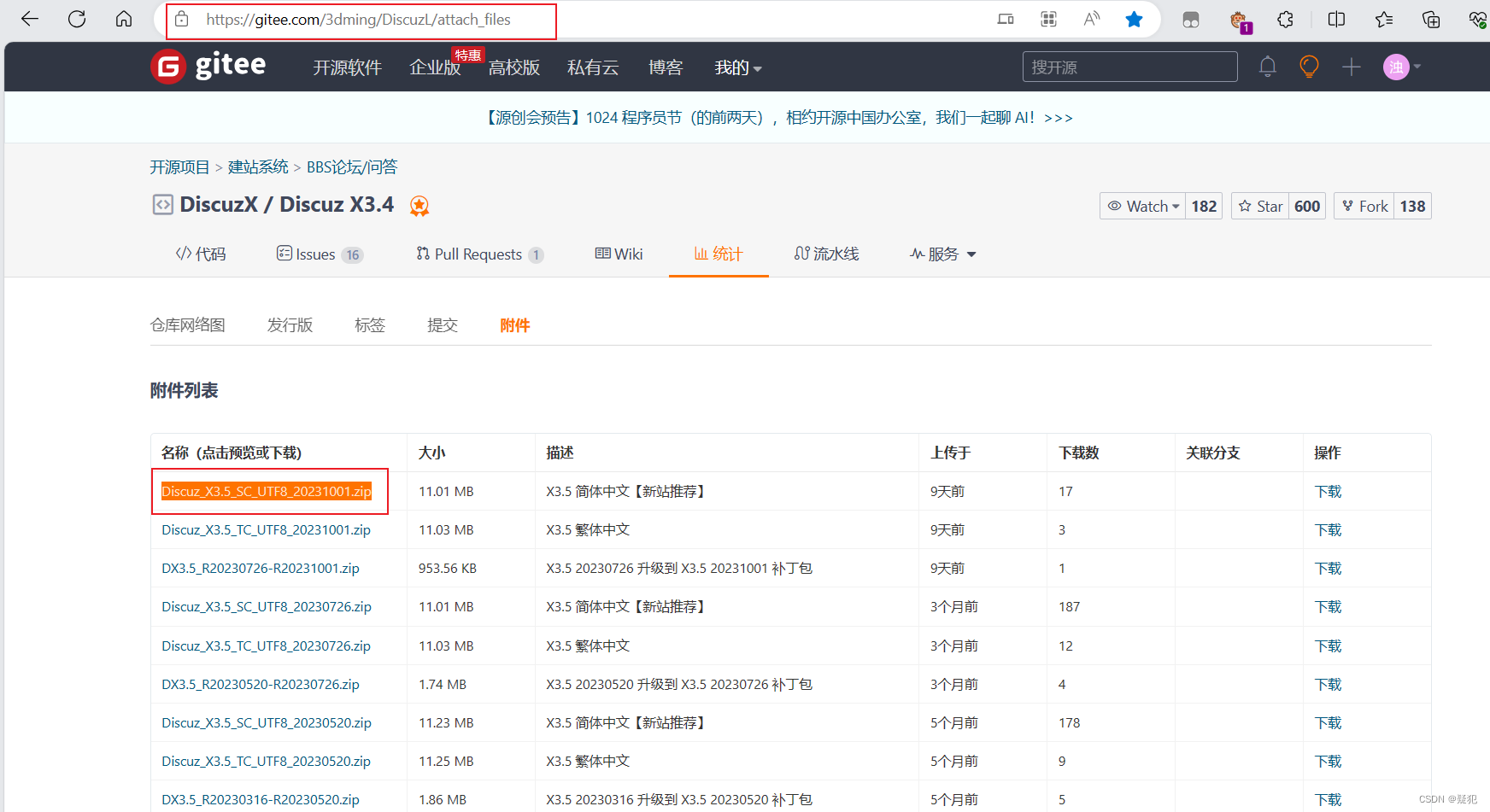
Task: Toggle read aloud in the browser toolbar
Action: pos(1091,19)
